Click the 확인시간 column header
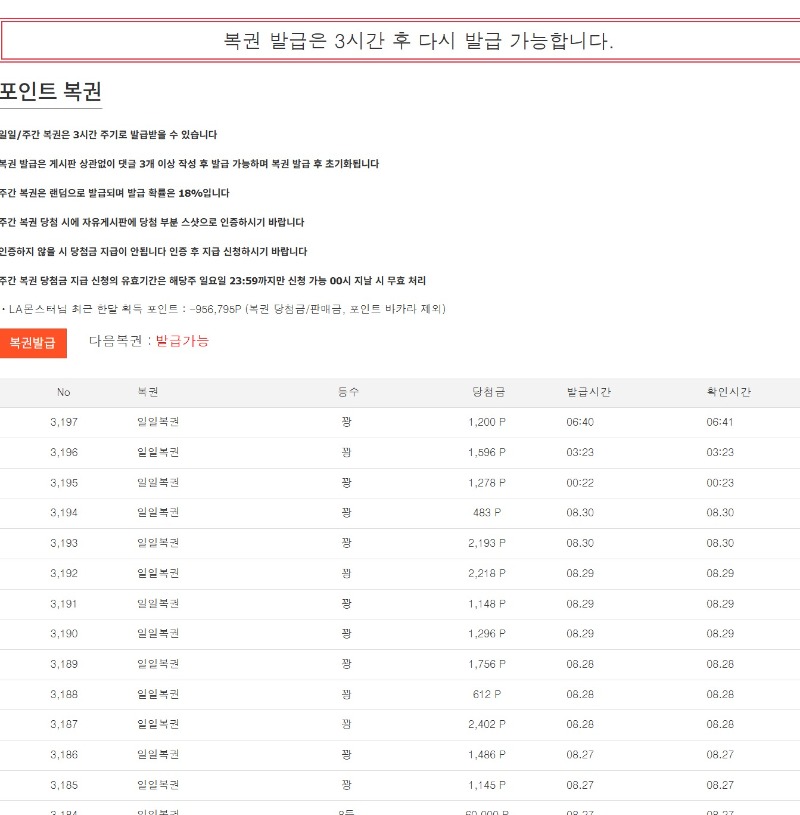The width and height of the screenshot is (800, 815). (x=728, y=392)
